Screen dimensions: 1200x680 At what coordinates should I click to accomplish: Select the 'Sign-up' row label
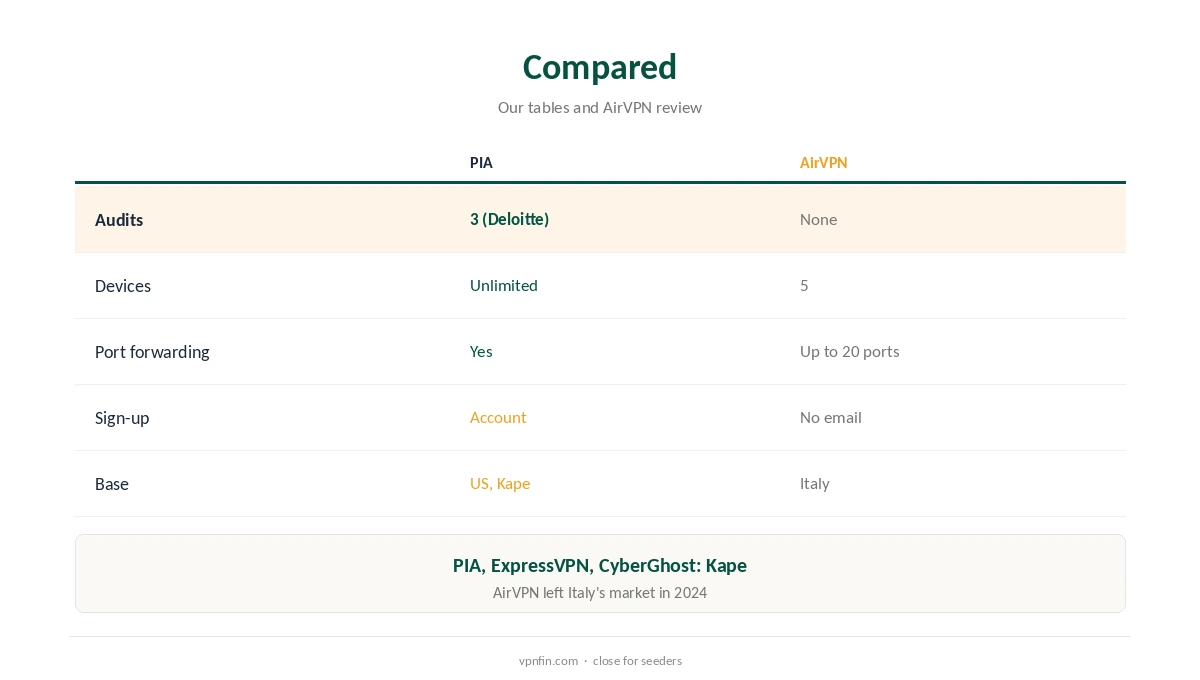(122, 418)
